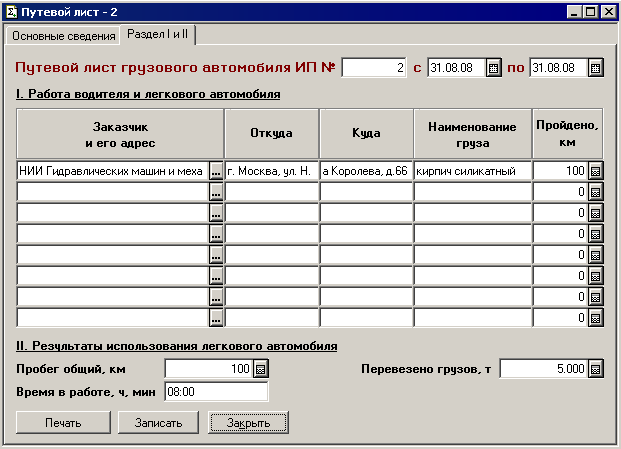
Task: Open customer selection for НИИ Гидравлических машин
Action: pos(215,171)
